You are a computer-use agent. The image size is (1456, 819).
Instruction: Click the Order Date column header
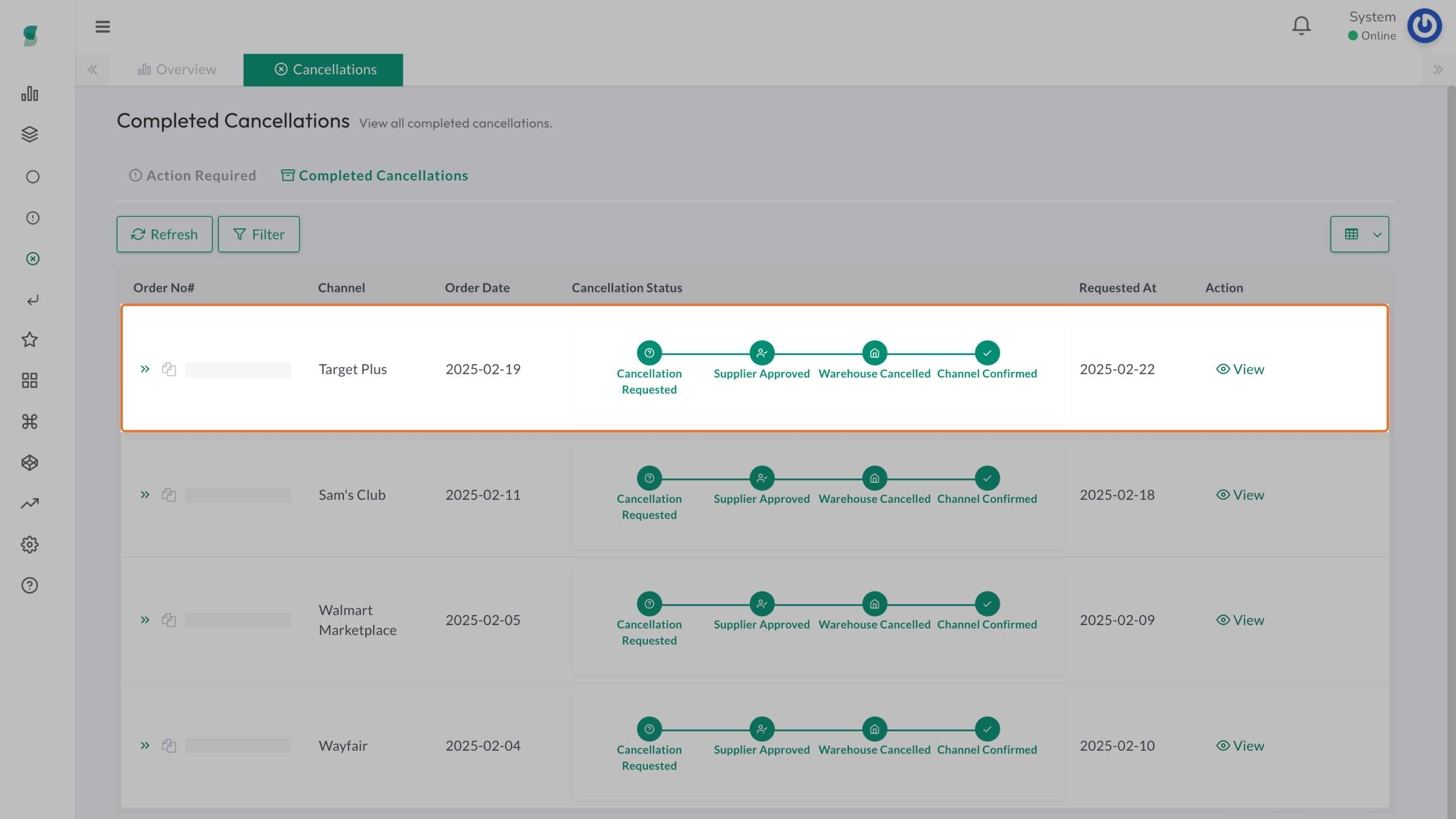click(x=477, y=288)
